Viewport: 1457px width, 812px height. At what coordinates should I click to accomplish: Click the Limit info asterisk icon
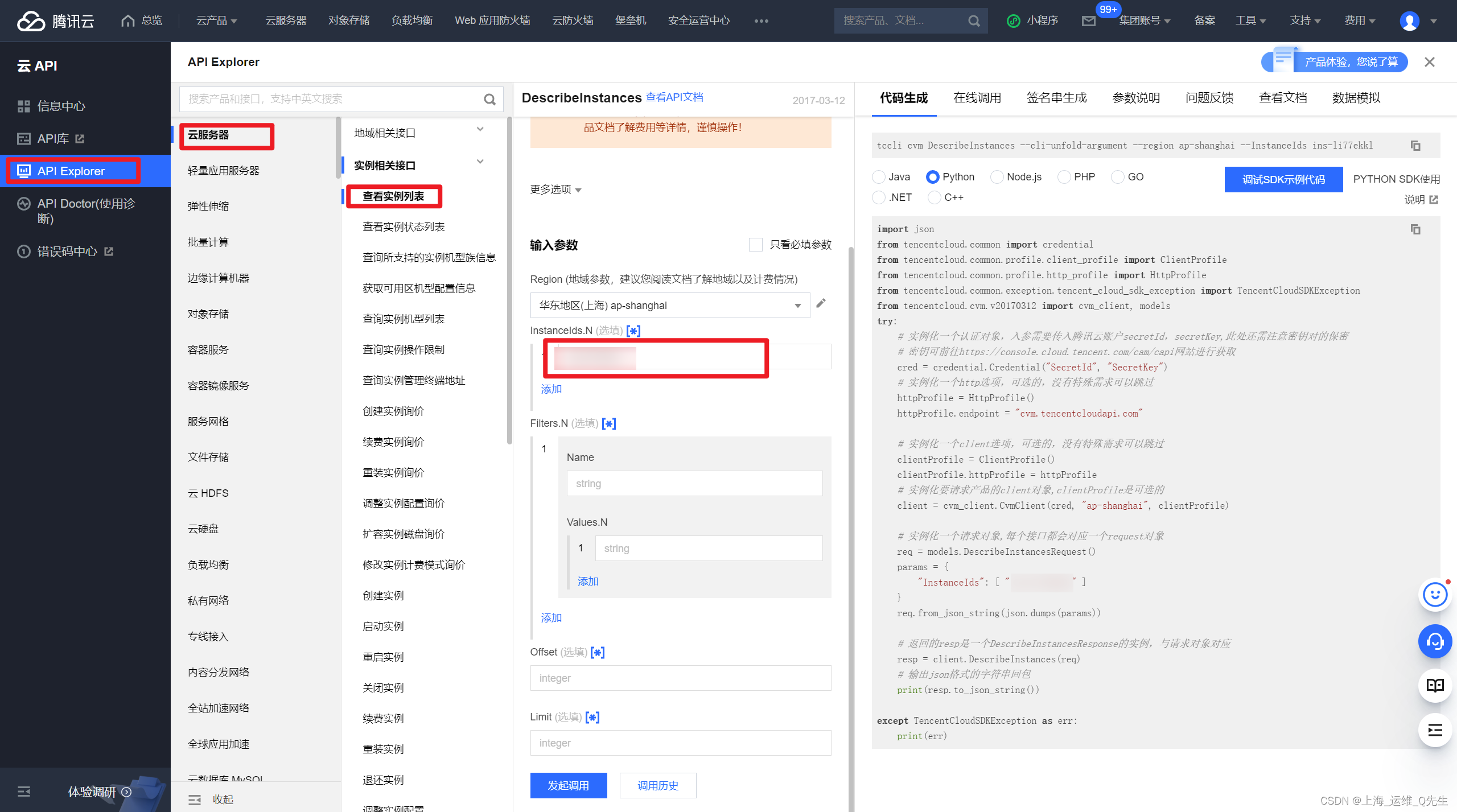(592, 717)
